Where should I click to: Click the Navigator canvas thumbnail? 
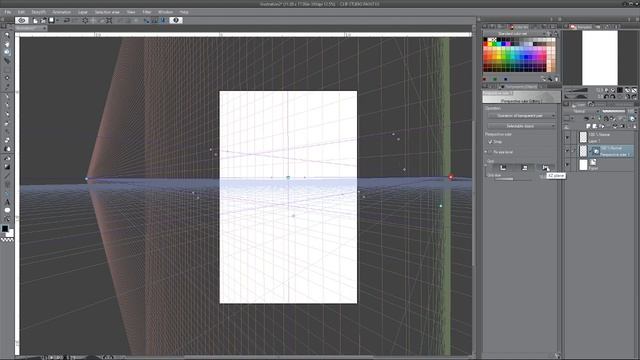[x=600, y=58]
